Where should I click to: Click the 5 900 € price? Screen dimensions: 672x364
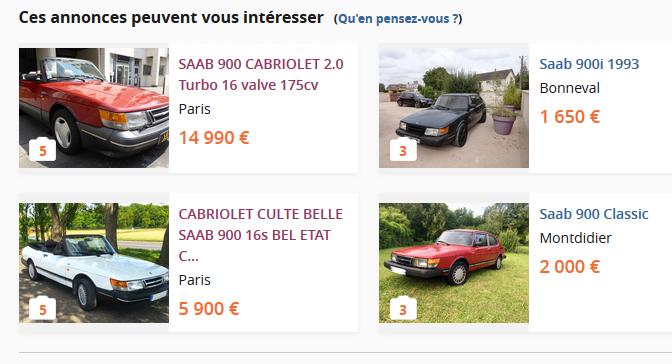coord(209,309)
